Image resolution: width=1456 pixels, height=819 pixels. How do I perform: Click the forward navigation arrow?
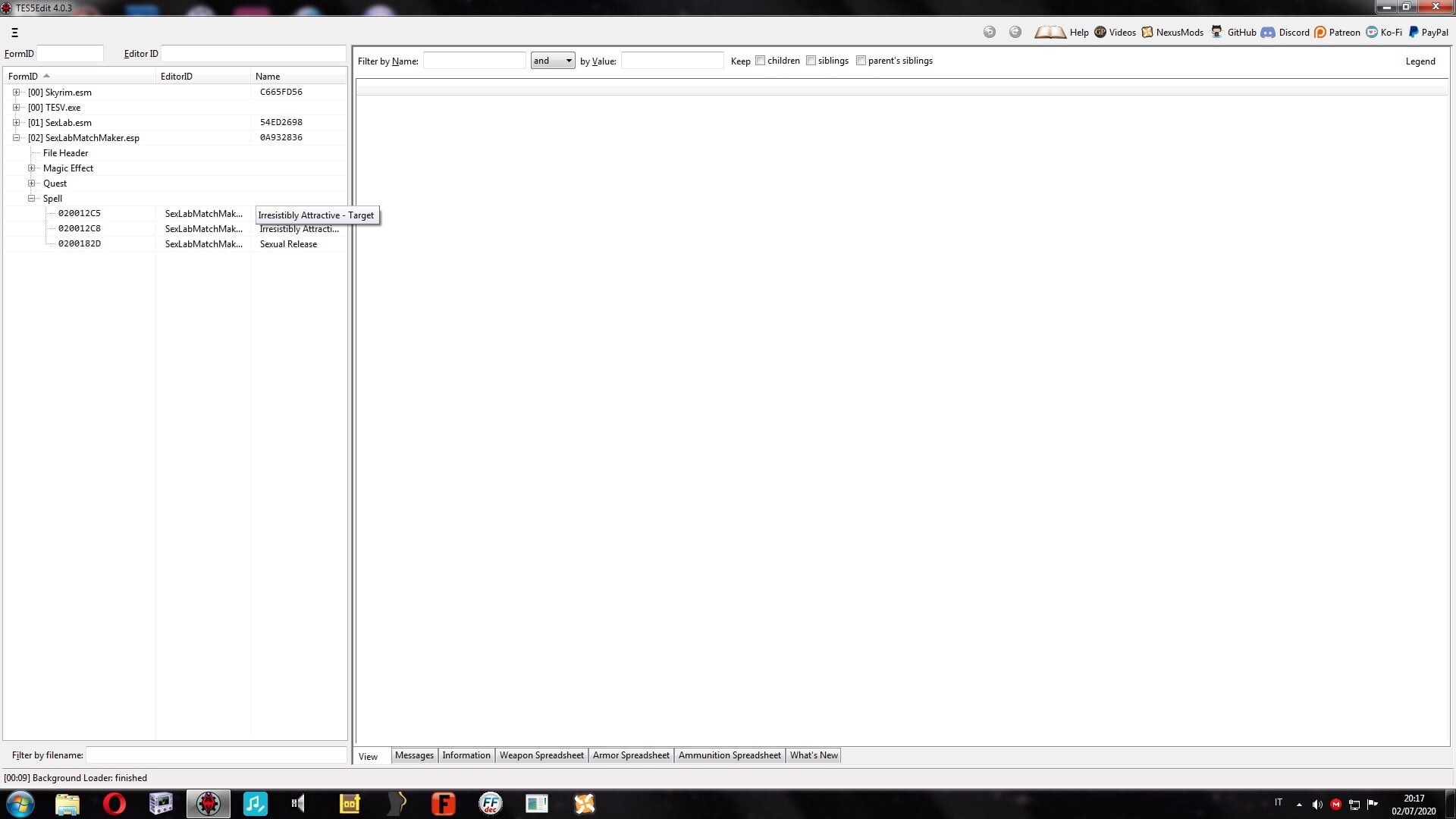(x=1015, y=32)
